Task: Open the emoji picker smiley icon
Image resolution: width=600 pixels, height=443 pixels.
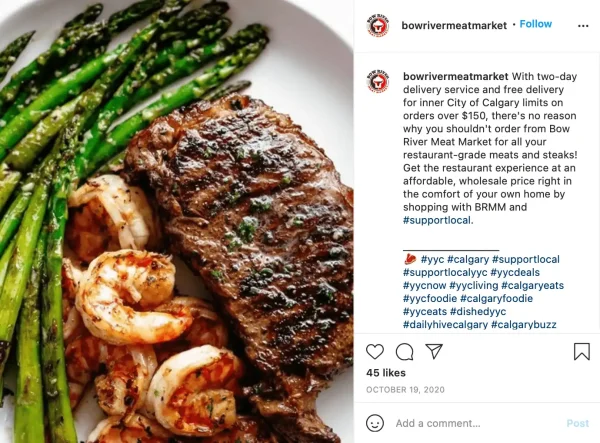Action: tap(375, 423)
